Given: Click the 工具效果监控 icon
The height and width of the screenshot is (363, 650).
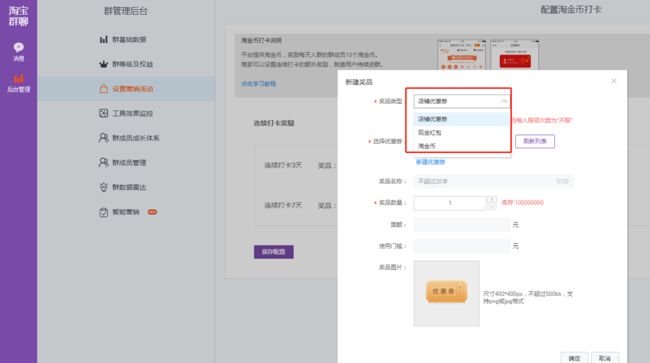Looking at the screenshot, I should tap(104, 113).
